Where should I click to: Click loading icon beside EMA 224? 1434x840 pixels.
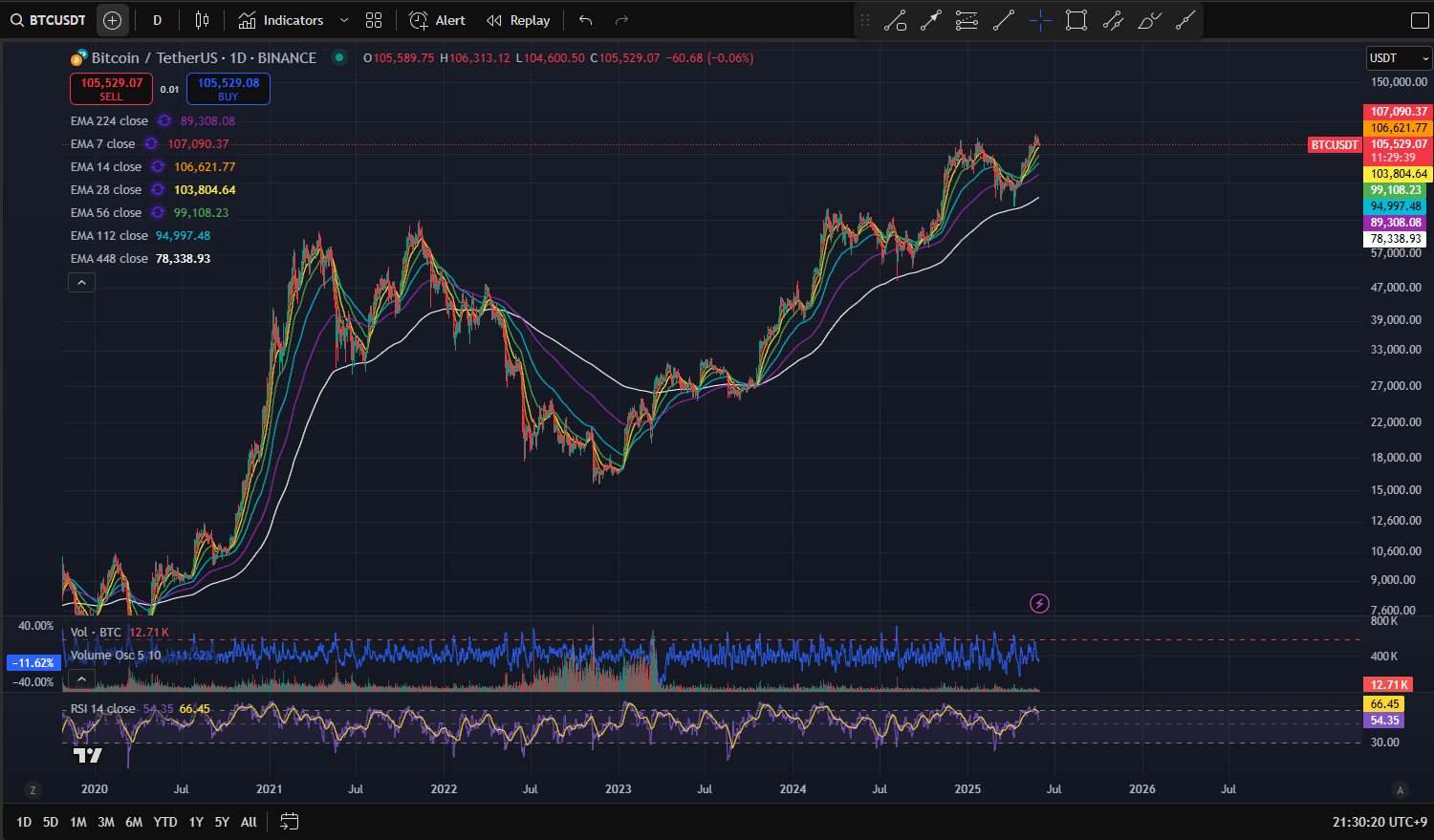tap(163, 121)
